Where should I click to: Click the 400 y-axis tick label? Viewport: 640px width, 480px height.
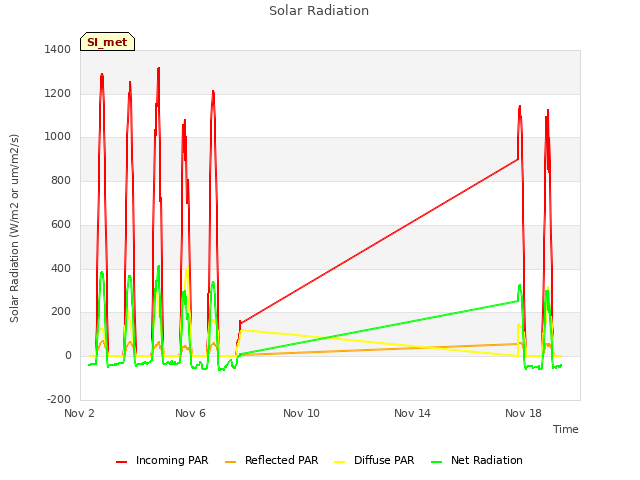click(x=61, y=268)
